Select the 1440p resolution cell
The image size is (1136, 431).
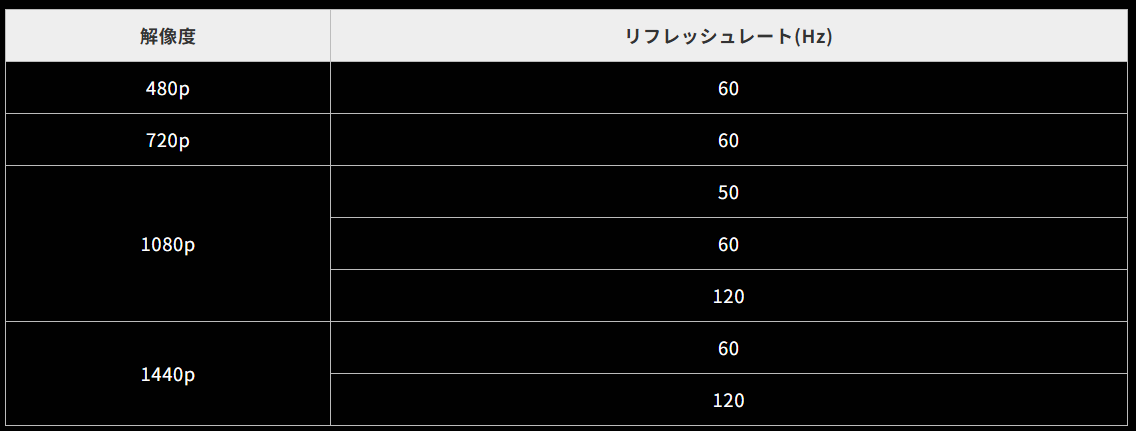point(168,375)
